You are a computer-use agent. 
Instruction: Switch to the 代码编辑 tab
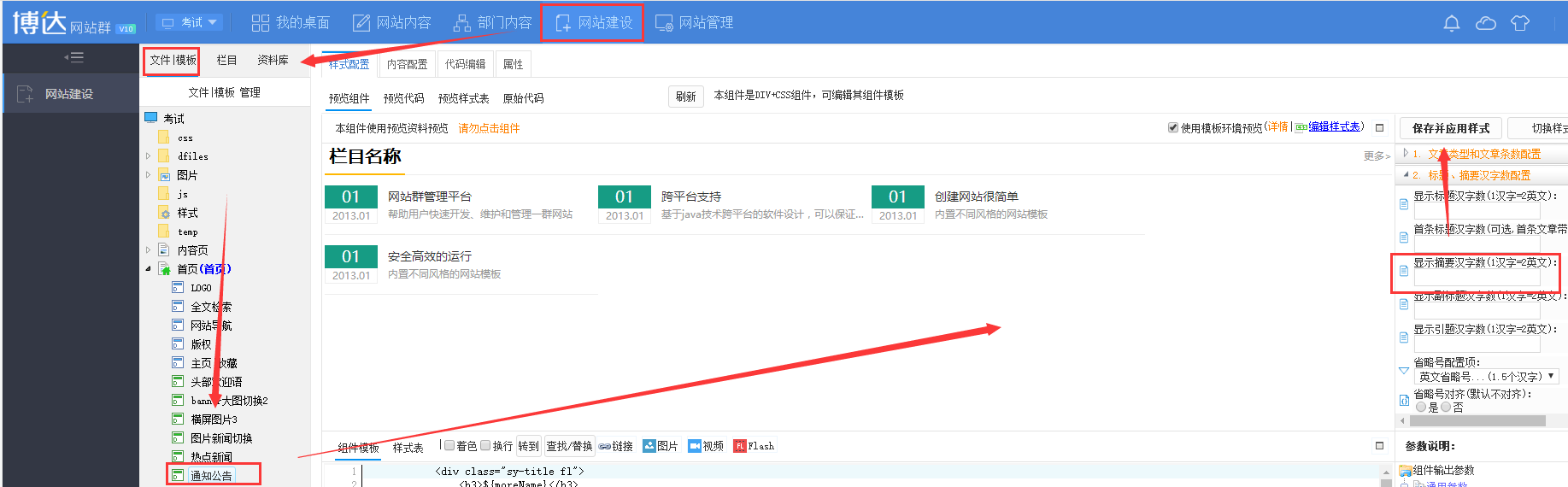coord(465,64)
